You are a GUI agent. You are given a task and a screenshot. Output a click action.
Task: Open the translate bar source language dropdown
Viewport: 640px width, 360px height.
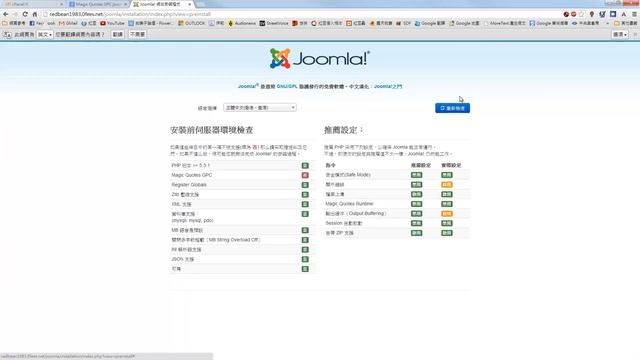pos(44,35)
